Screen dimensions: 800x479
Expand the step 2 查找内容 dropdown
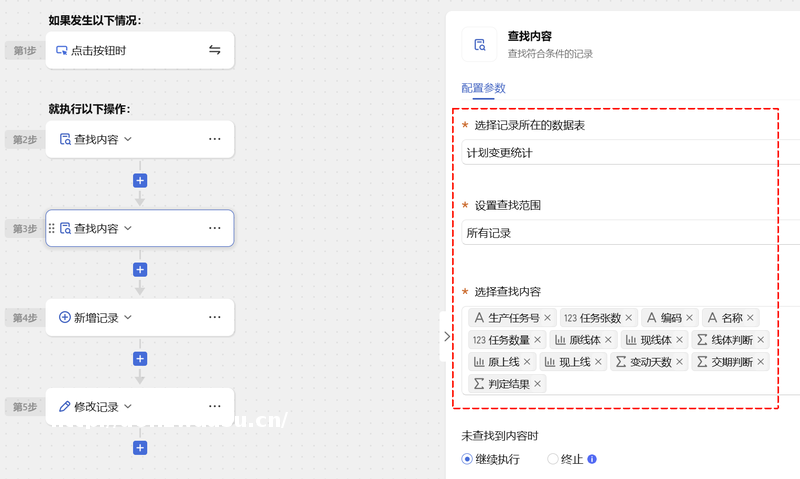pos(127,140)
